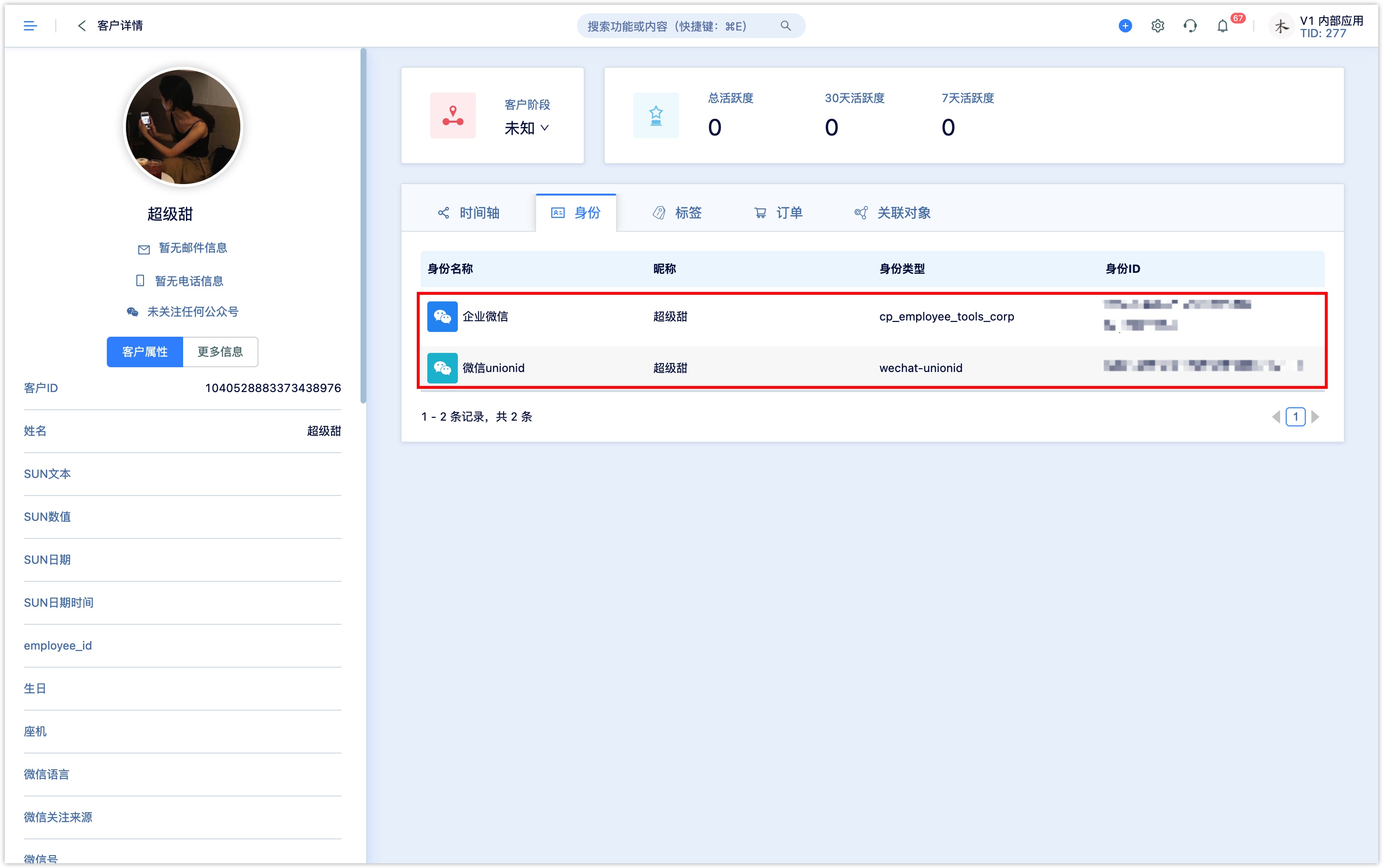Screen dimensions: 1383x868
Task: Click cp_employee_tools_corp identity type cell
Action: [946, 316]
